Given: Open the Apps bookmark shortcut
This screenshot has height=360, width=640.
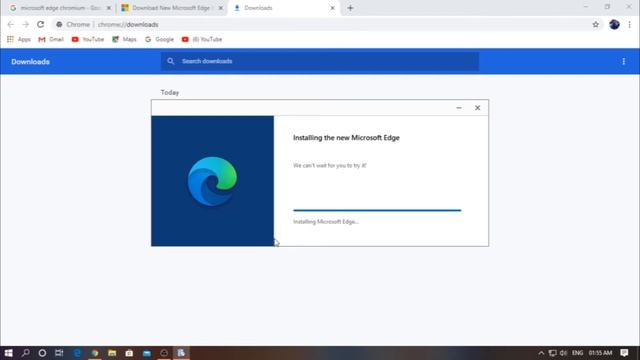Looking at the screenshot, I should click(19, 39).
